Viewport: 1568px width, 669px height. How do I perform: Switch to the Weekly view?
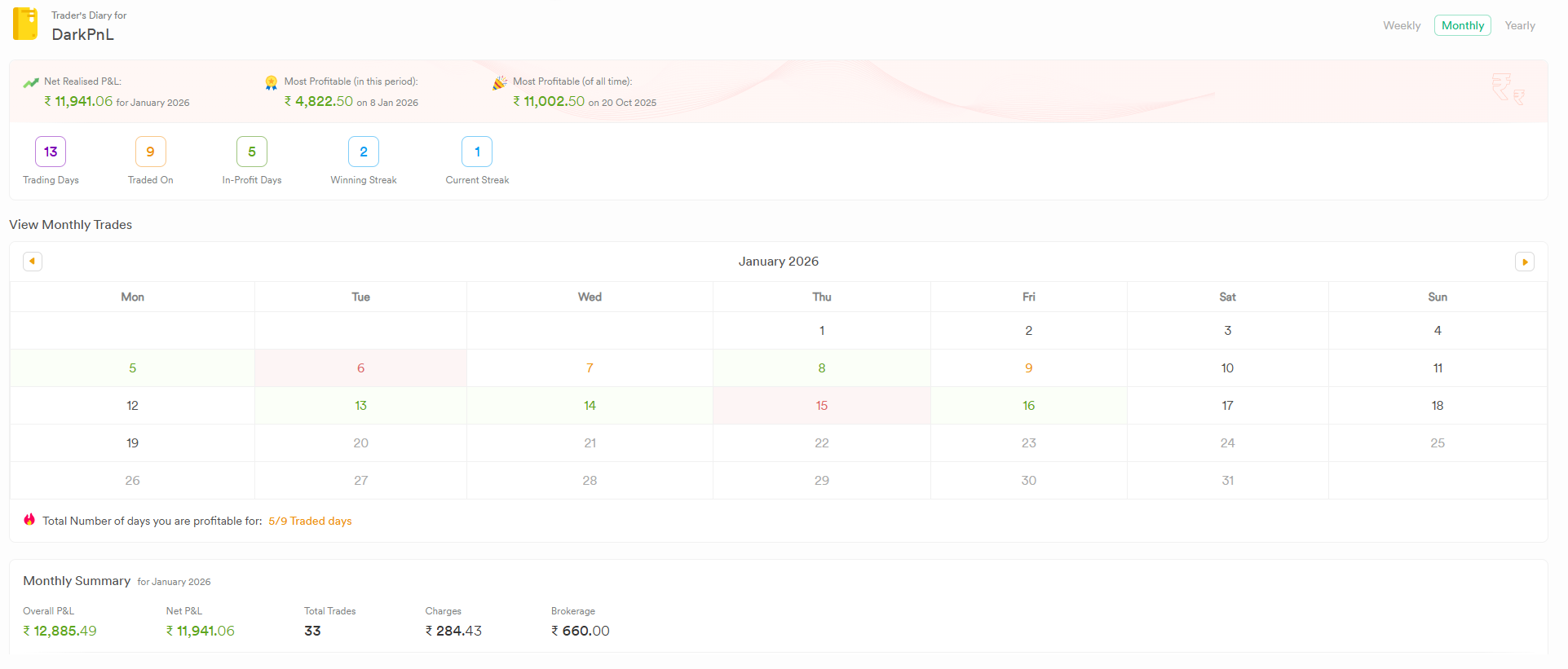click(1401, 25)
